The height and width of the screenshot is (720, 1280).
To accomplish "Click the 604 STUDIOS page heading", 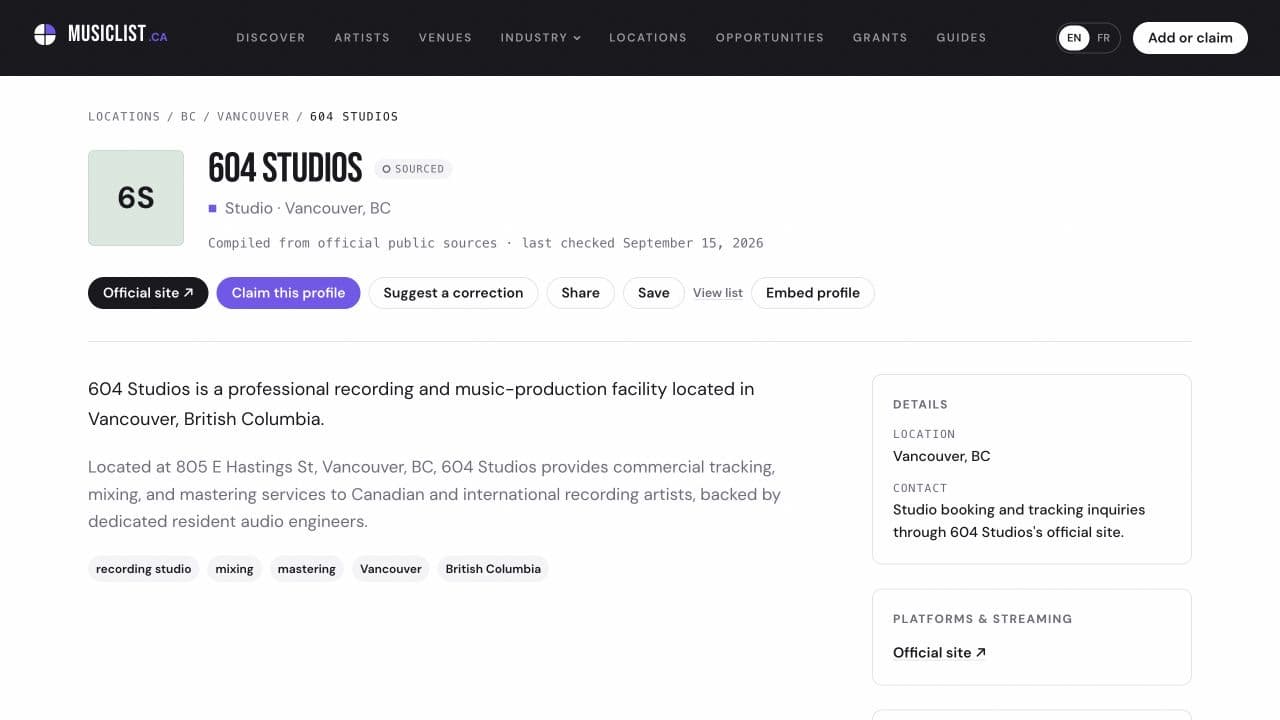I will (x=285, y=168).
